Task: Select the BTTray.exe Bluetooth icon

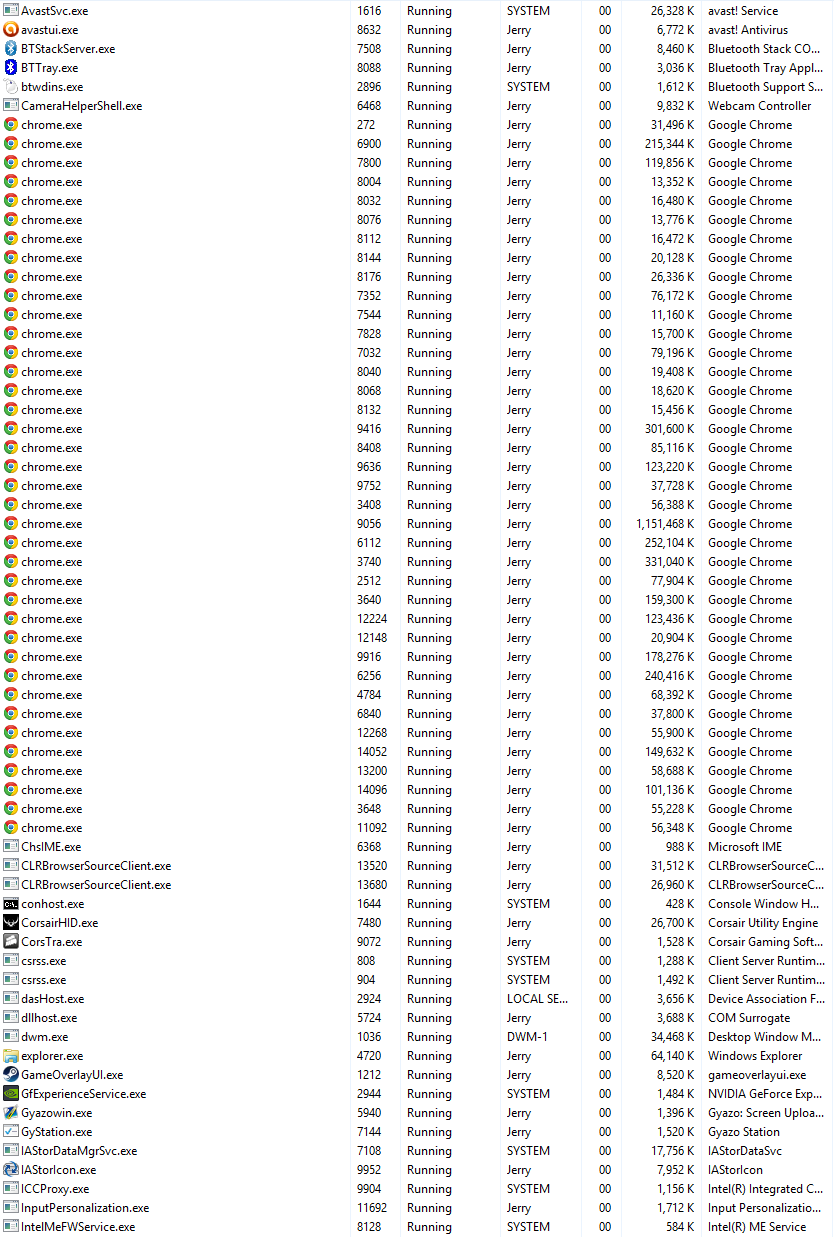Action: tap(11, 68)
